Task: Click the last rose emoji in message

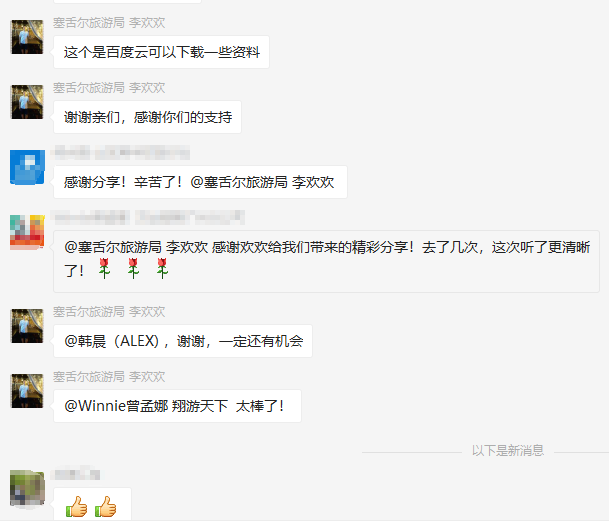Action: pos(162,268)
